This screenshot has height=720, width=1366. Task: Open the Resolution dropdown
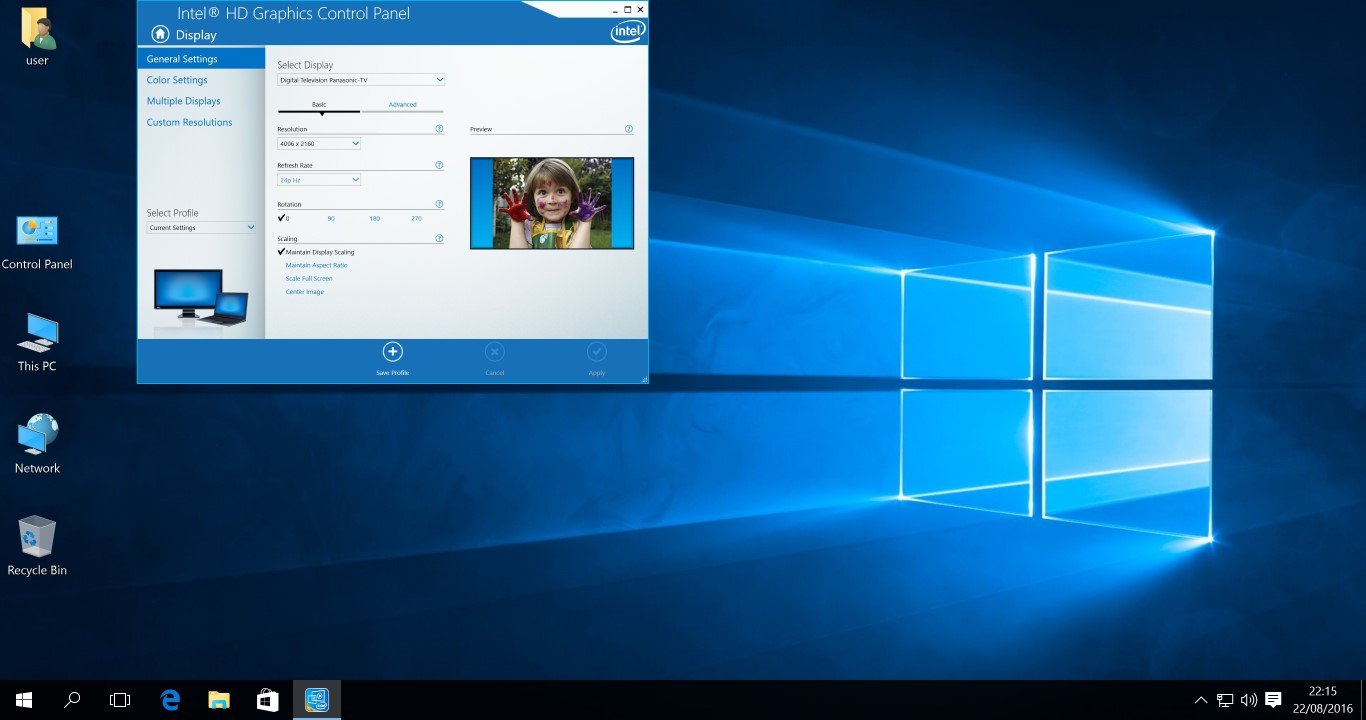click(x=319, y=144)
